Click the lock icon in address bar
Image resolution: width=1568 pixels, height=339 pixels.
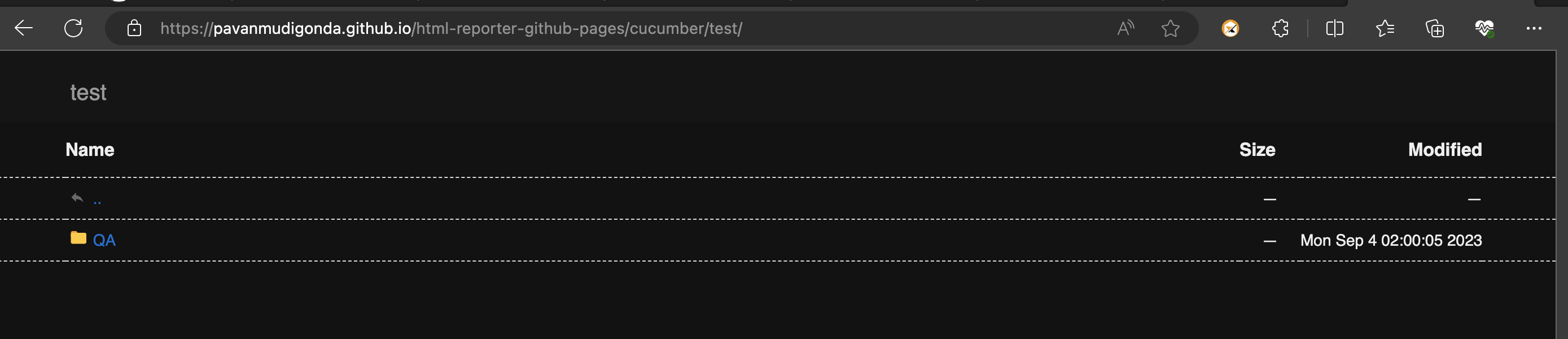tap(134, 29)
